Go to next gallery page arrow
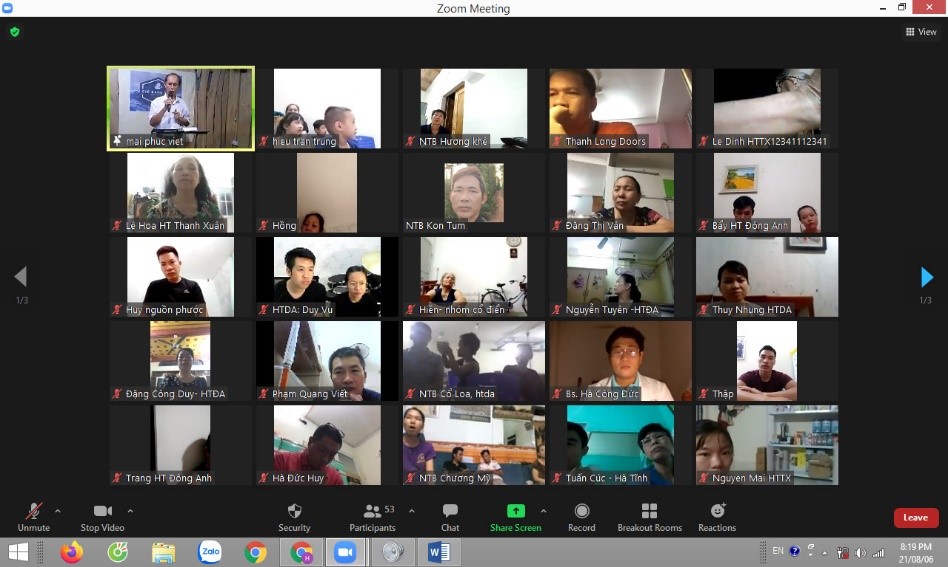Image resolution: width=948 pixels, height=567 pixels. (926, 277)
